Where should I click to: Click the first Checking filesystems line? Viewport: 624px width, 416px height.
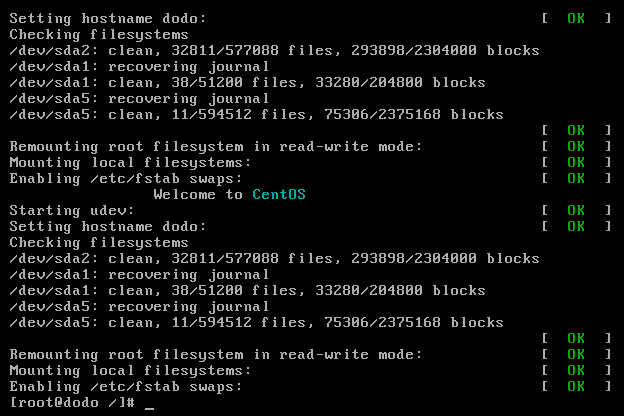click(x=99, y=35)
